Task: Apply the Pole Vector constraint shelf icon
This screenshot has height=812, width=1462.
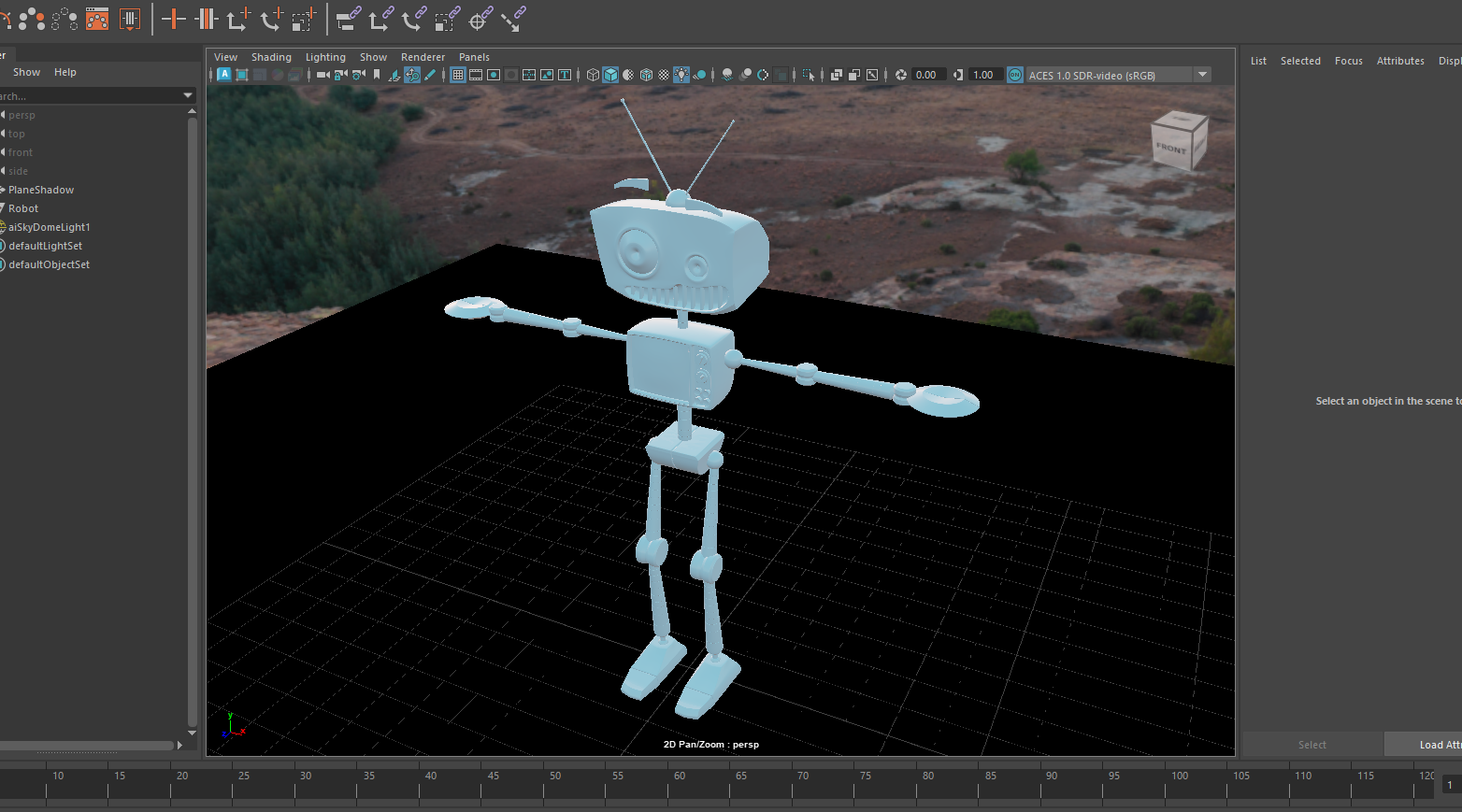Action: pyautogui.click(x=513, y=19)
